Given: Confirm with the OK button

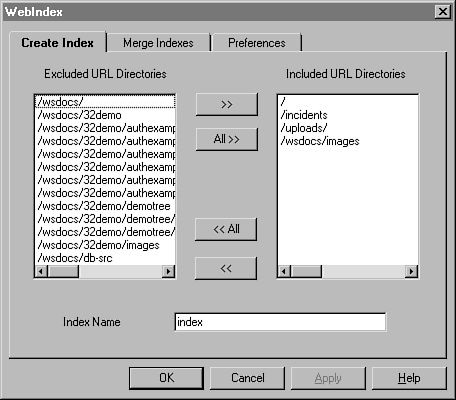Looking at the screenshot, I should click(166, 378).
